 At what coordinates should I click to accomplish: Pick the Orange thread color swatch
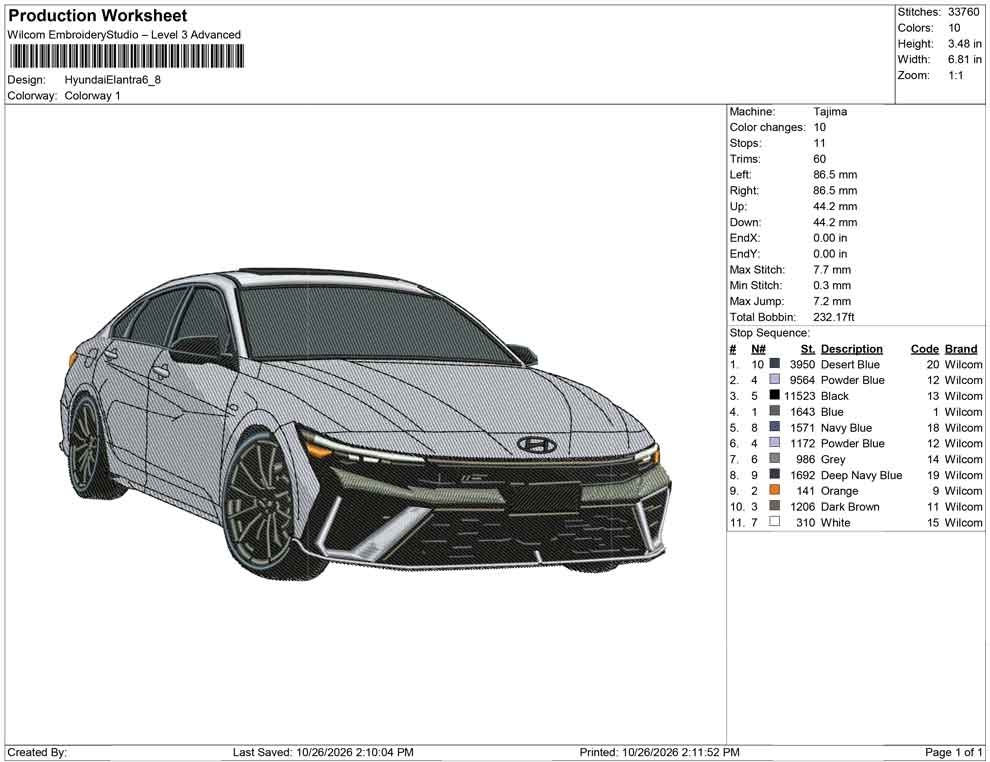(774, 490)
